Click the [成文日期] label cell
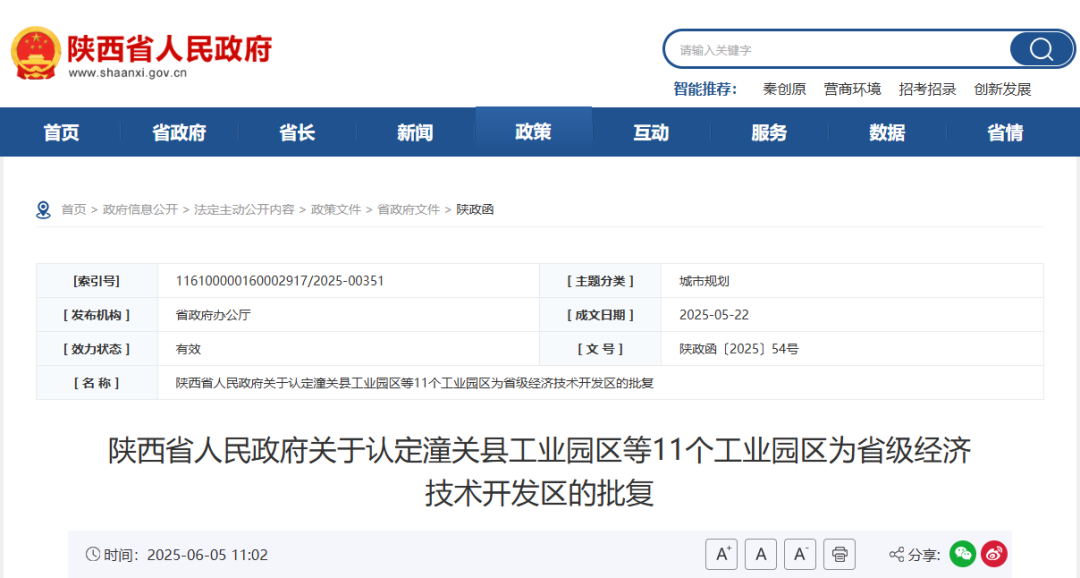This screenshot has height=578, width=1080. pos(600,315)
